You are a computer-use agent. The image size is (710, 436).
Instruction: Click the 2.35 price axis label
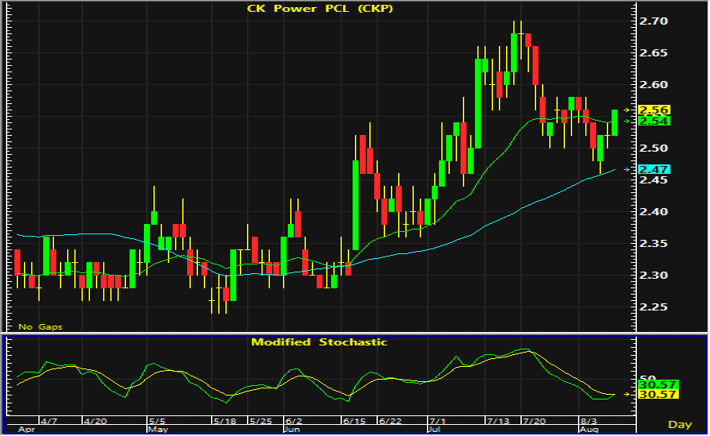653,244
